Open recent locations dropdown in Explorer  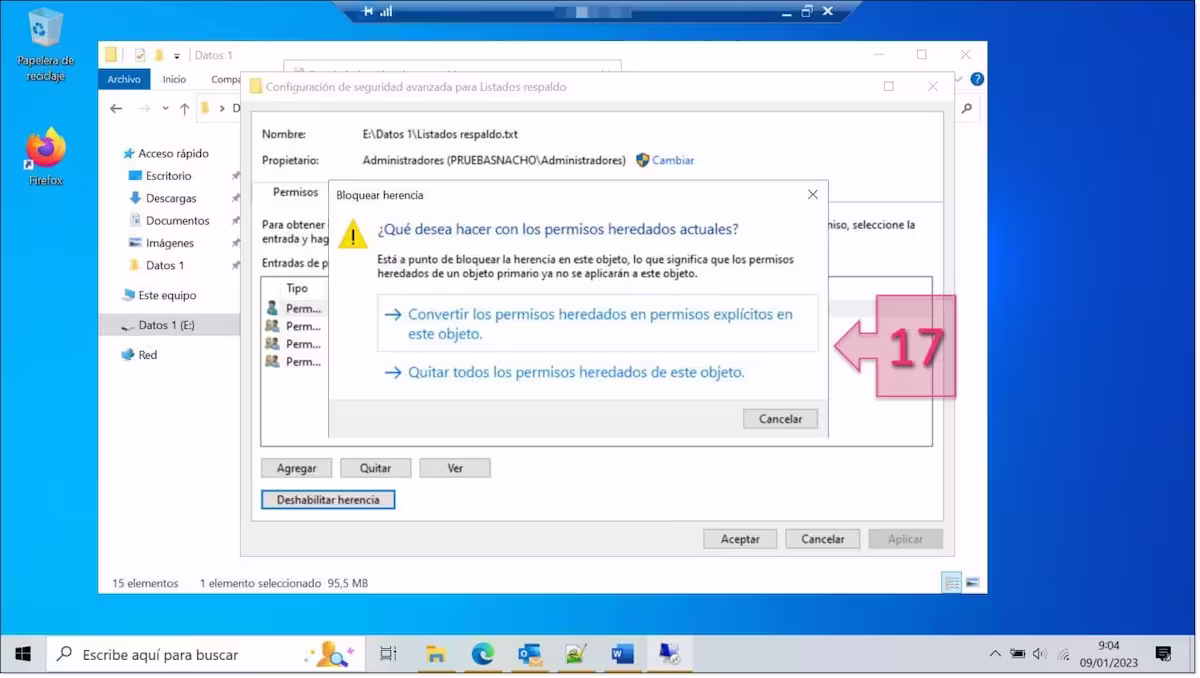click(165, 108)
